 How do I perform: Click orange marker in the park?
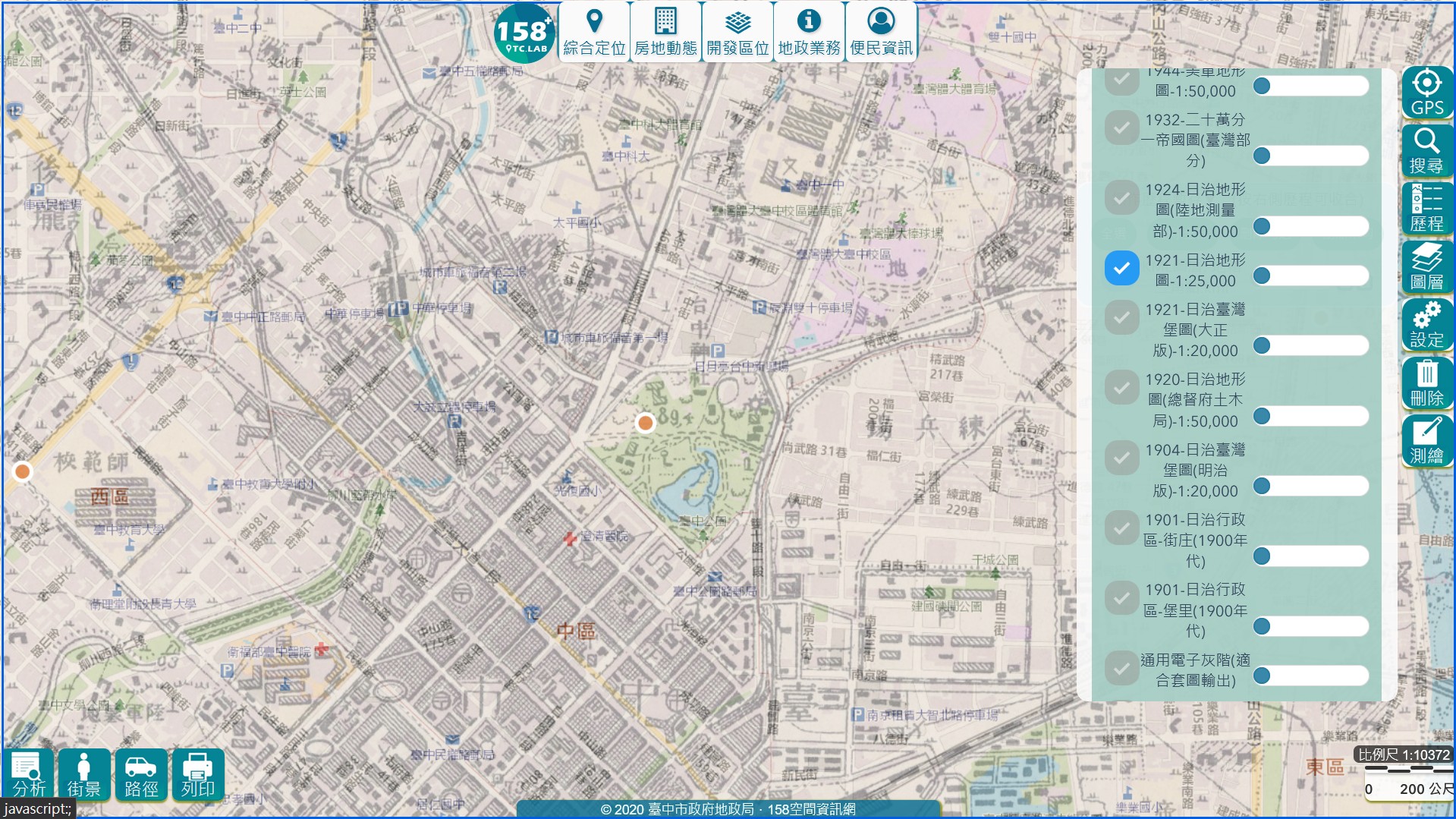coord(645,423)
